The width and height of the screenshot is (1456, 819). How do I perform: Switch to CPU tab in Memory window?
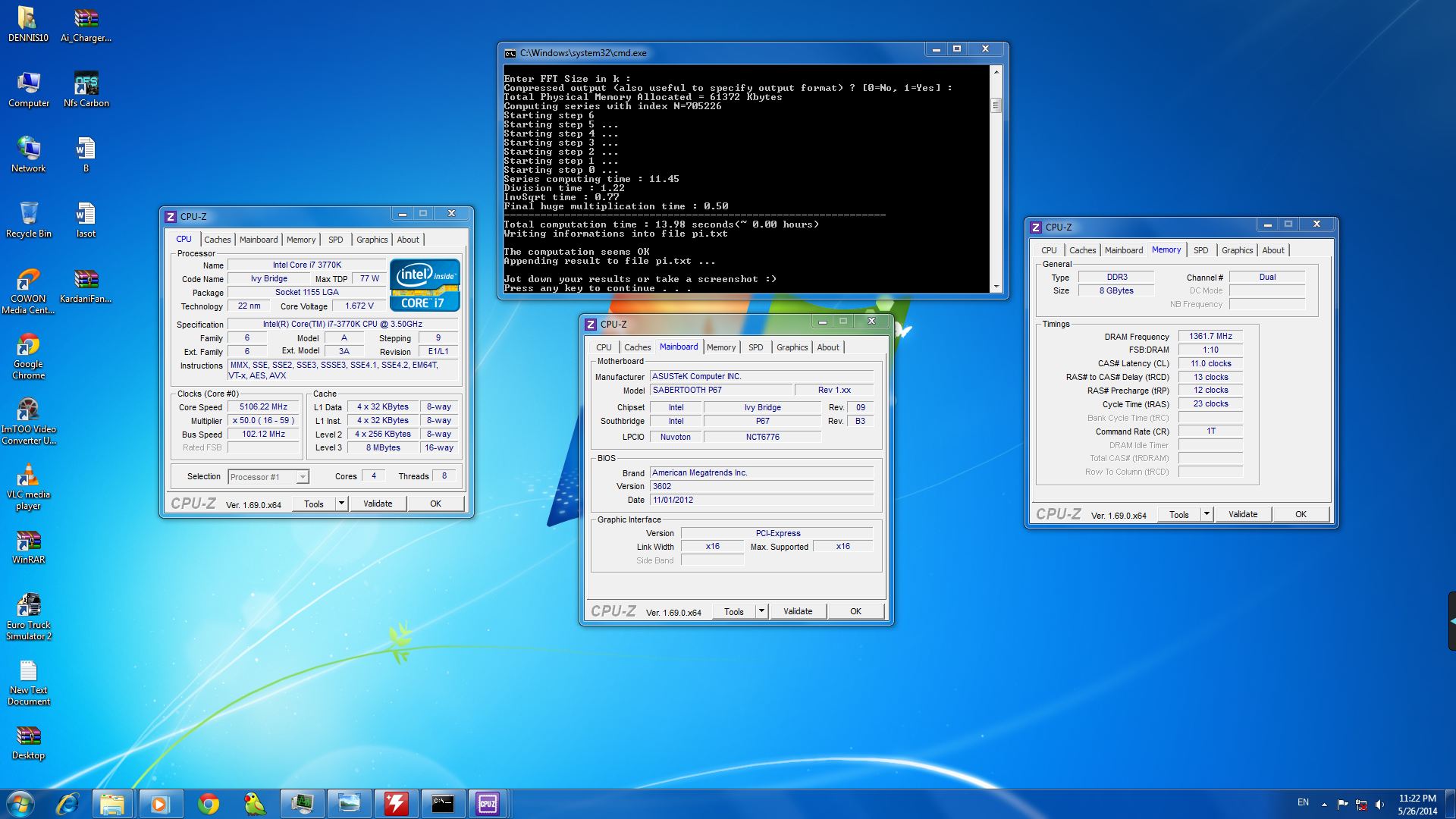coord(1049,250)
